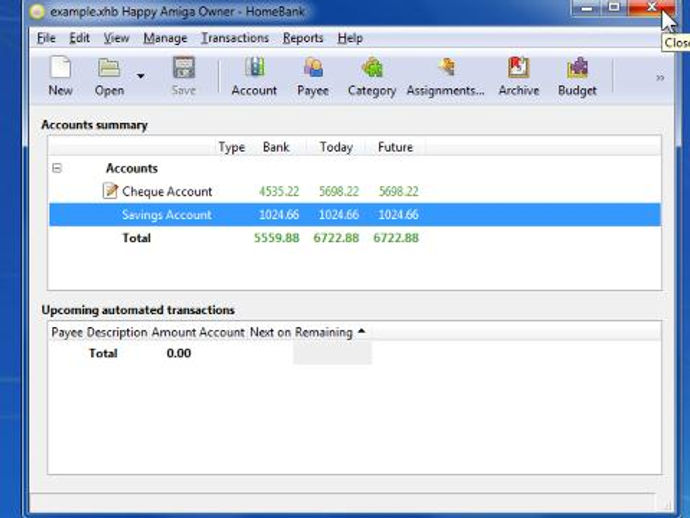Click the Cheque Account edit icon
Image resolution: width=690 pixels, height=518 pixels.
[110, 191]
